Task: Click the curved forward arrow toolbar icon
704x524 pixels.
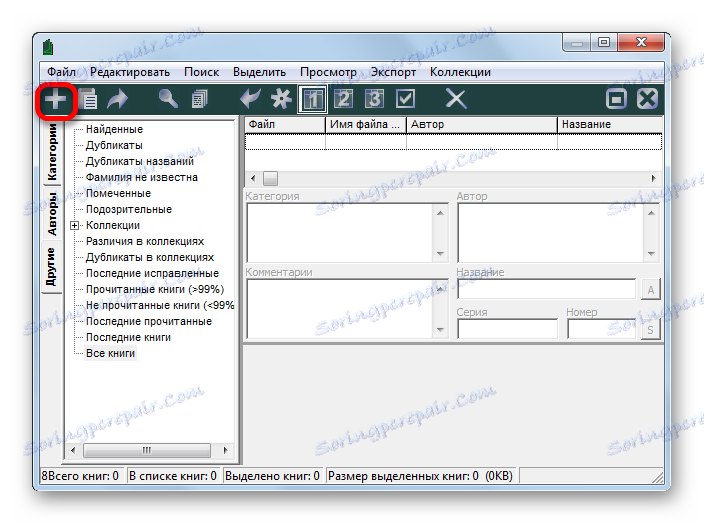Action: (118, 99)
